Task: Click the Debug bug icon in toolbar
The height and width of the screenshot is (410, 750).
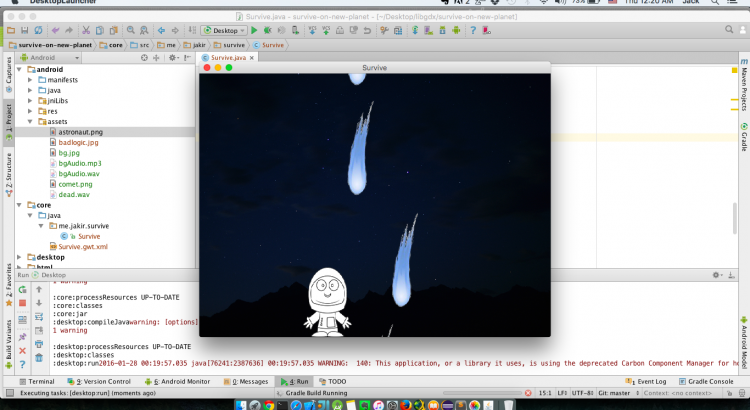Action: [x=267, y=31]
